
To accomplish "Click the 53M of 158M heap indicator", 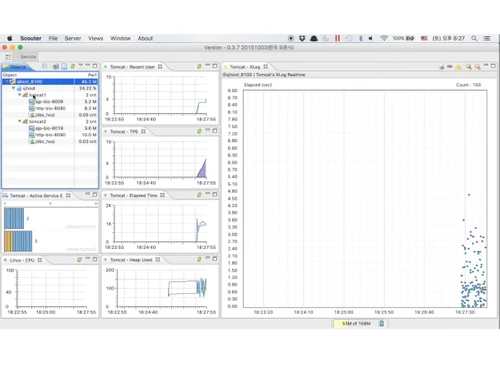I will (356, 323).
